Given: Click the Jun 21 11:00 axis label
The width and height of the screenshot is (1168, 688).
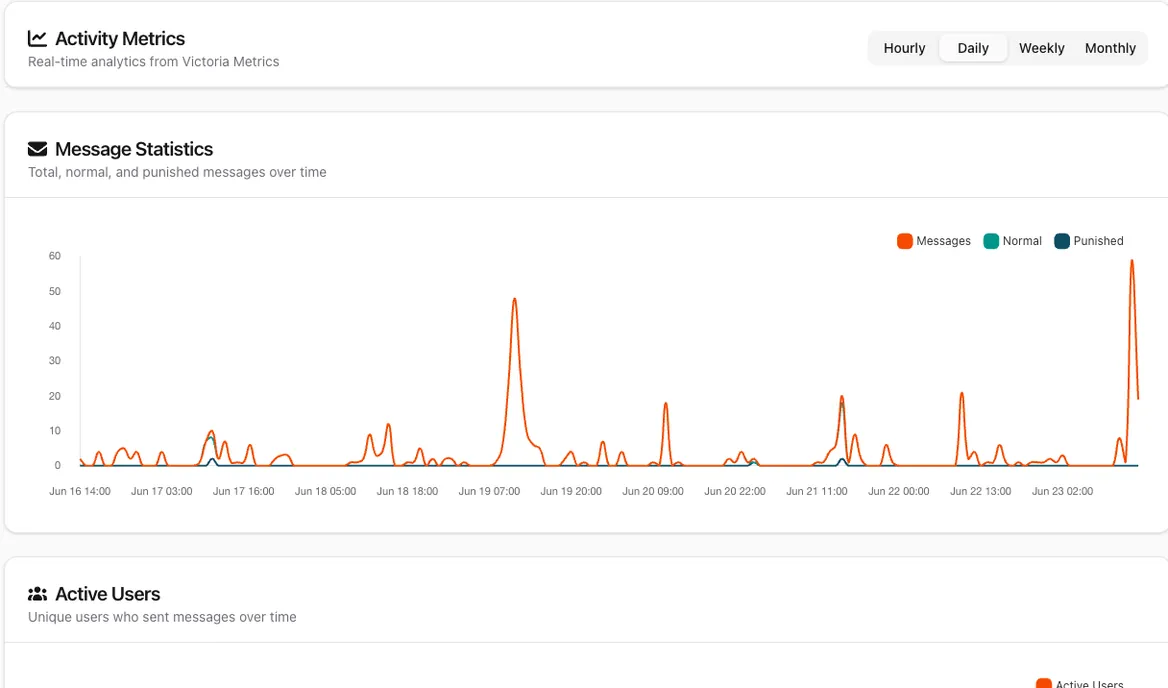Looking at the screenshot, I should coord(817,491).
